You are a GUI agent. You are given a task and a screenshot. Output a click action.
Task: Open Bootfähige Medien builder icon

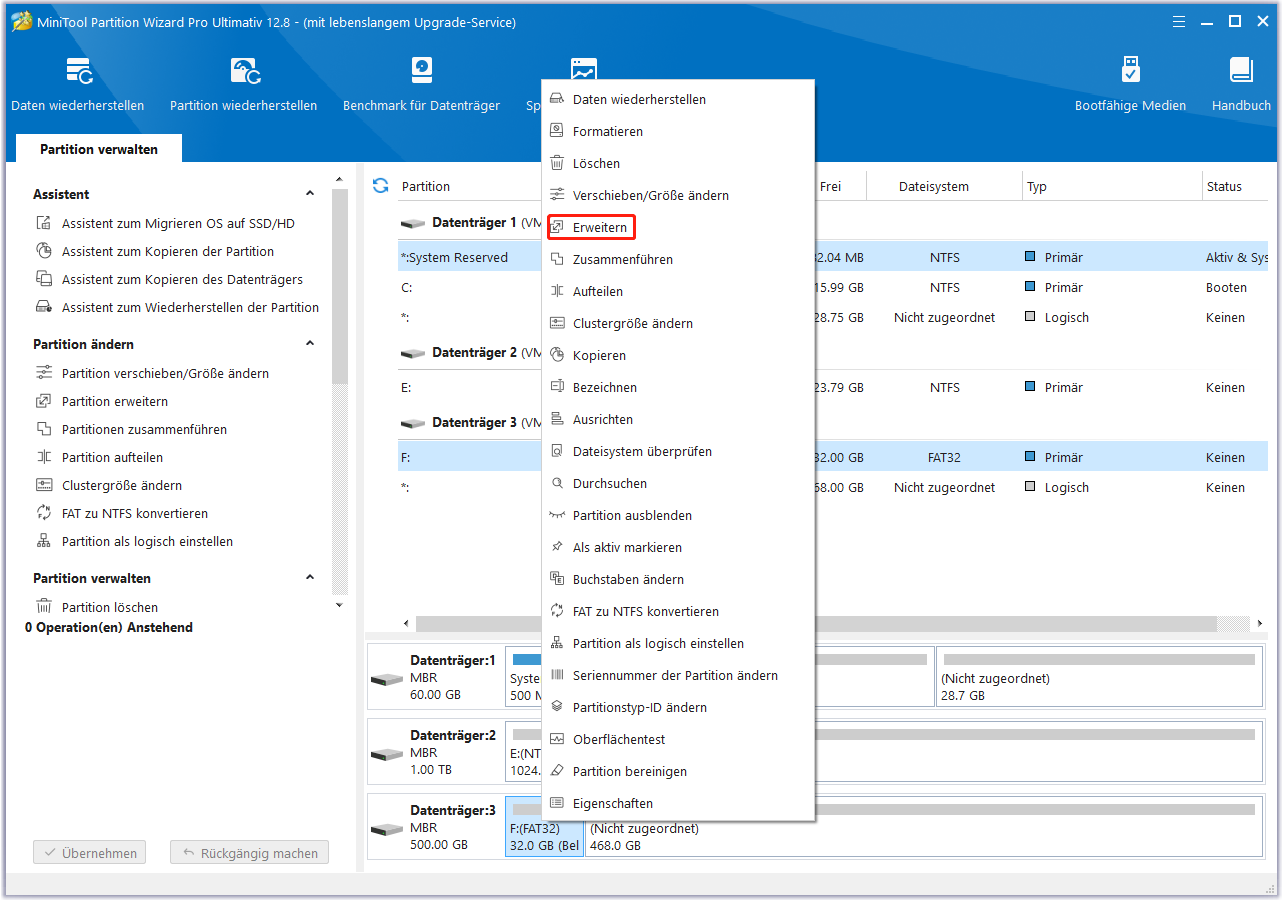tap(1130, 71)
